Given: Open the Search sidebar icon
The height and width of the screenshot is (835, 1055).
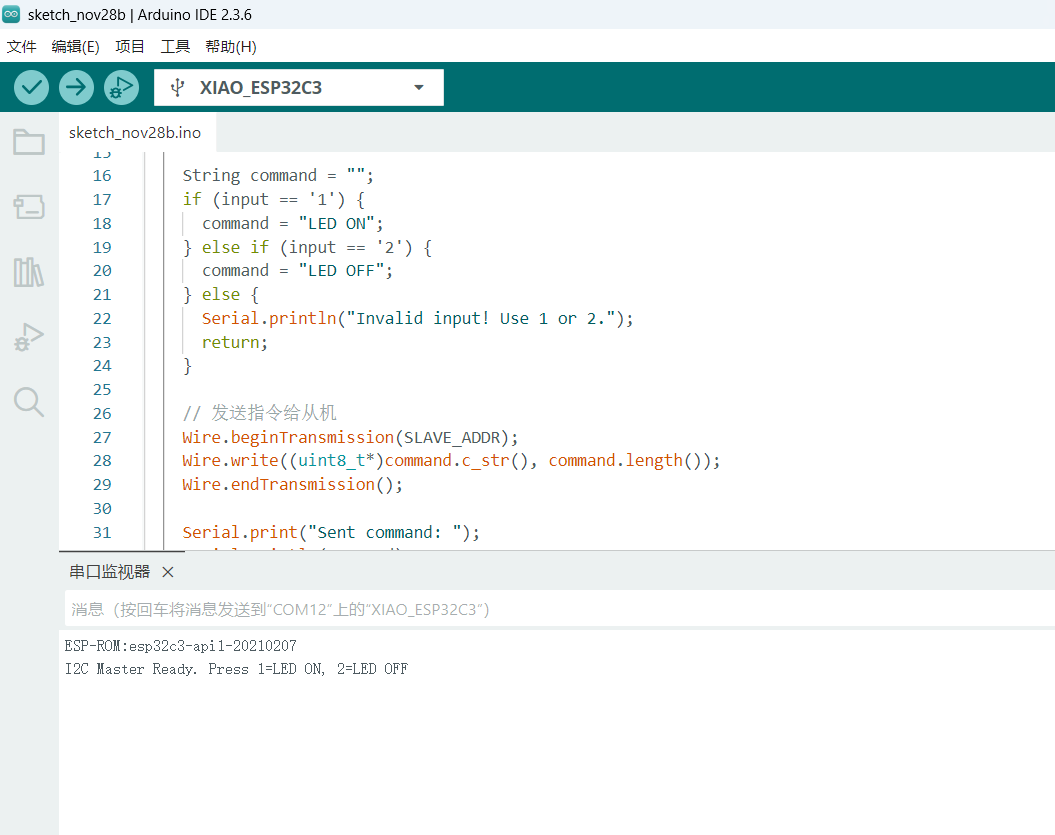Looking at the screenshot, I should [x=29, y=402].
